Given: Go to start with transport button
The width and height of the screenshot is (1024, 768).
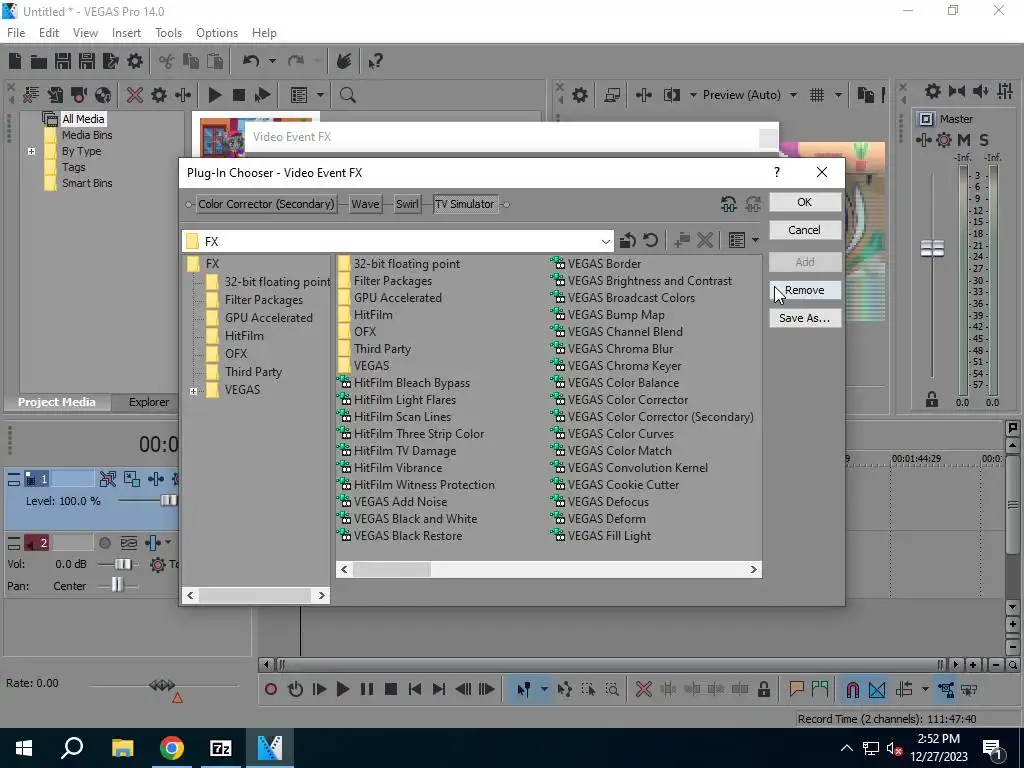Looking at the screenshot, I should pyautogui.click(x=415, y=690).
